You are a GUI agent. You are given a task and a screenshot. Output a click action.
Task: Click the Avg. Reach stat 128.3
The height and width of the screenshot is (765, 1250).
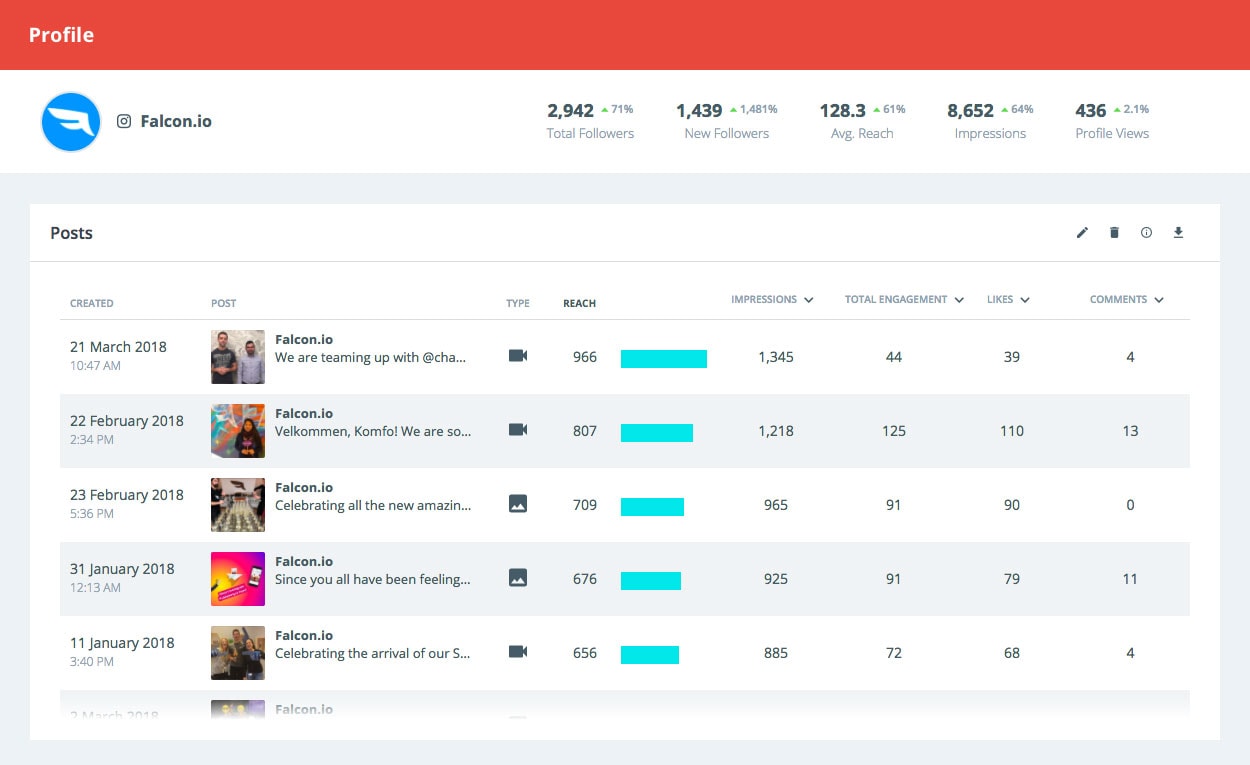coord(862,120)
